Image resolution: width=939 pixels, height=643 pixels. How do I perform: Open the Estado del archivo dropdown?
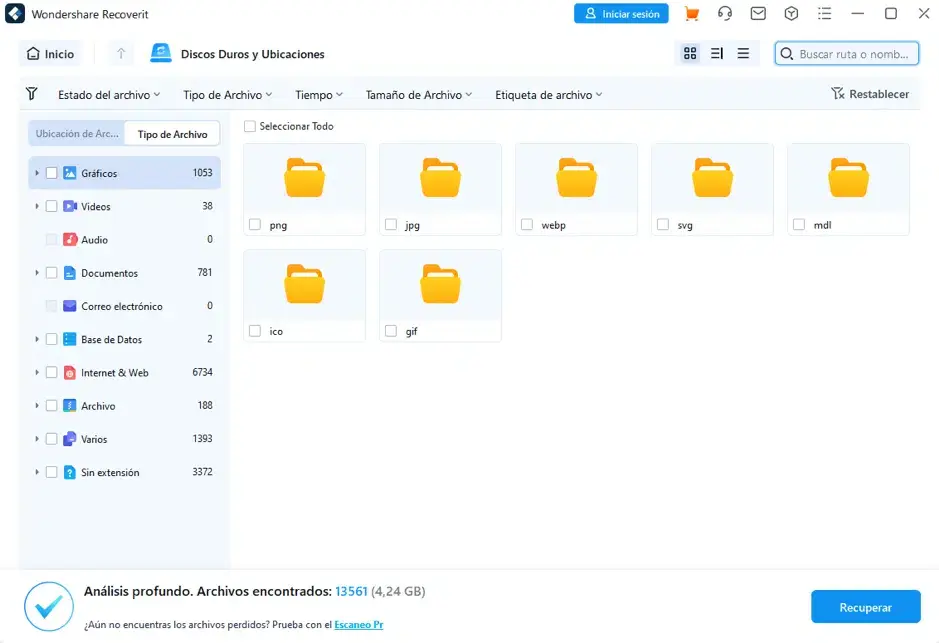109,95
